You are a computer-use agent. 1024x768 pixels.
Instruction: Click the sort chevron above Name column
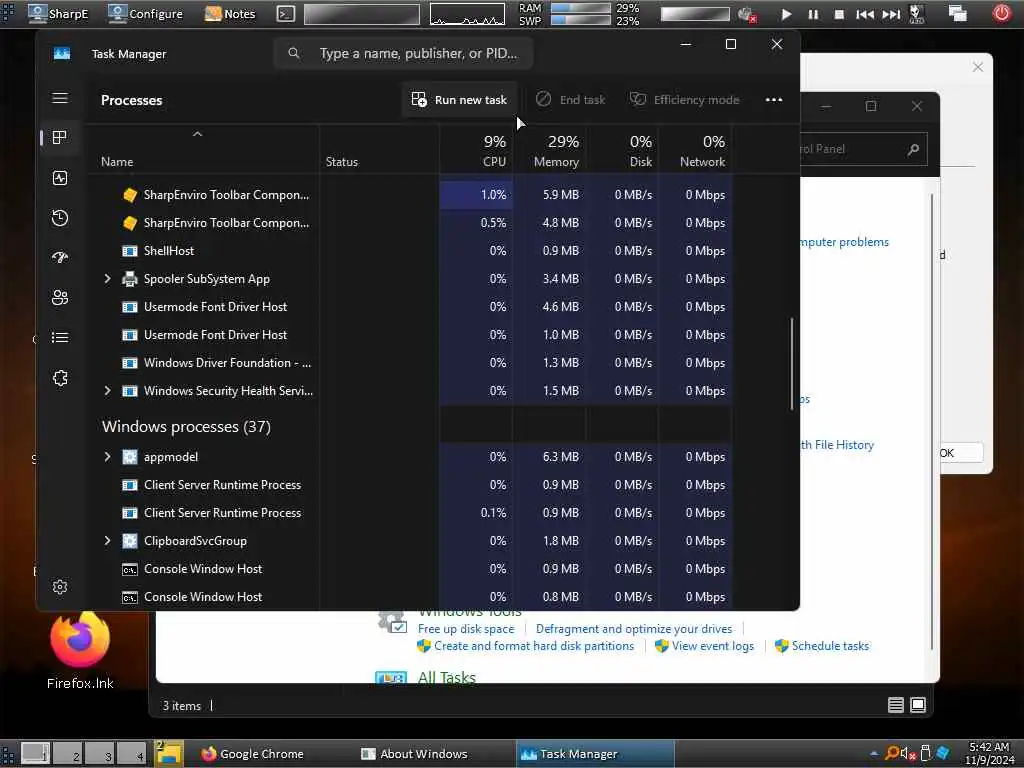197,135
